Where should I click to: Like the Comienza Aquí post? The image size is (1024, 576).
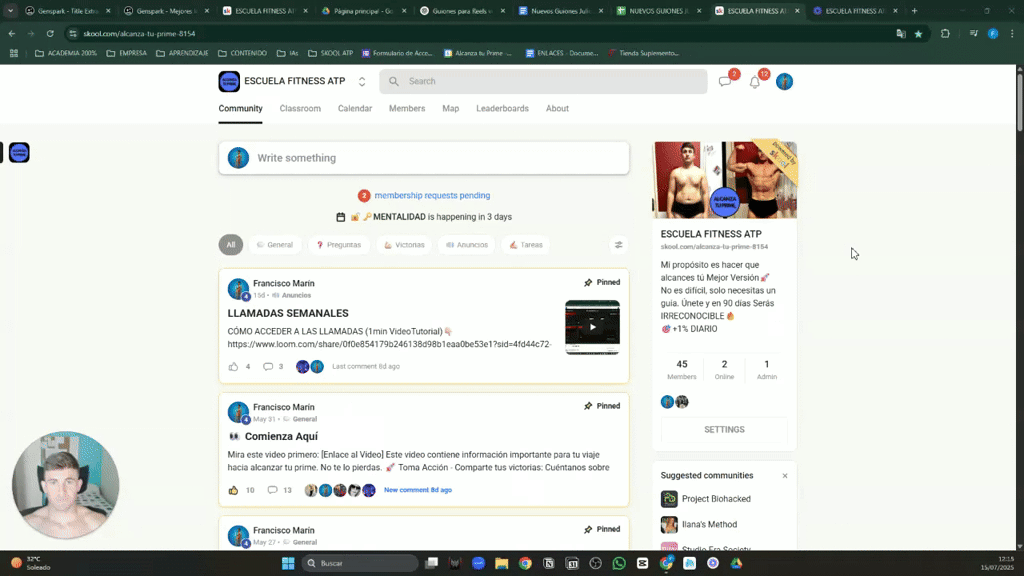click(x=233, y=490)
